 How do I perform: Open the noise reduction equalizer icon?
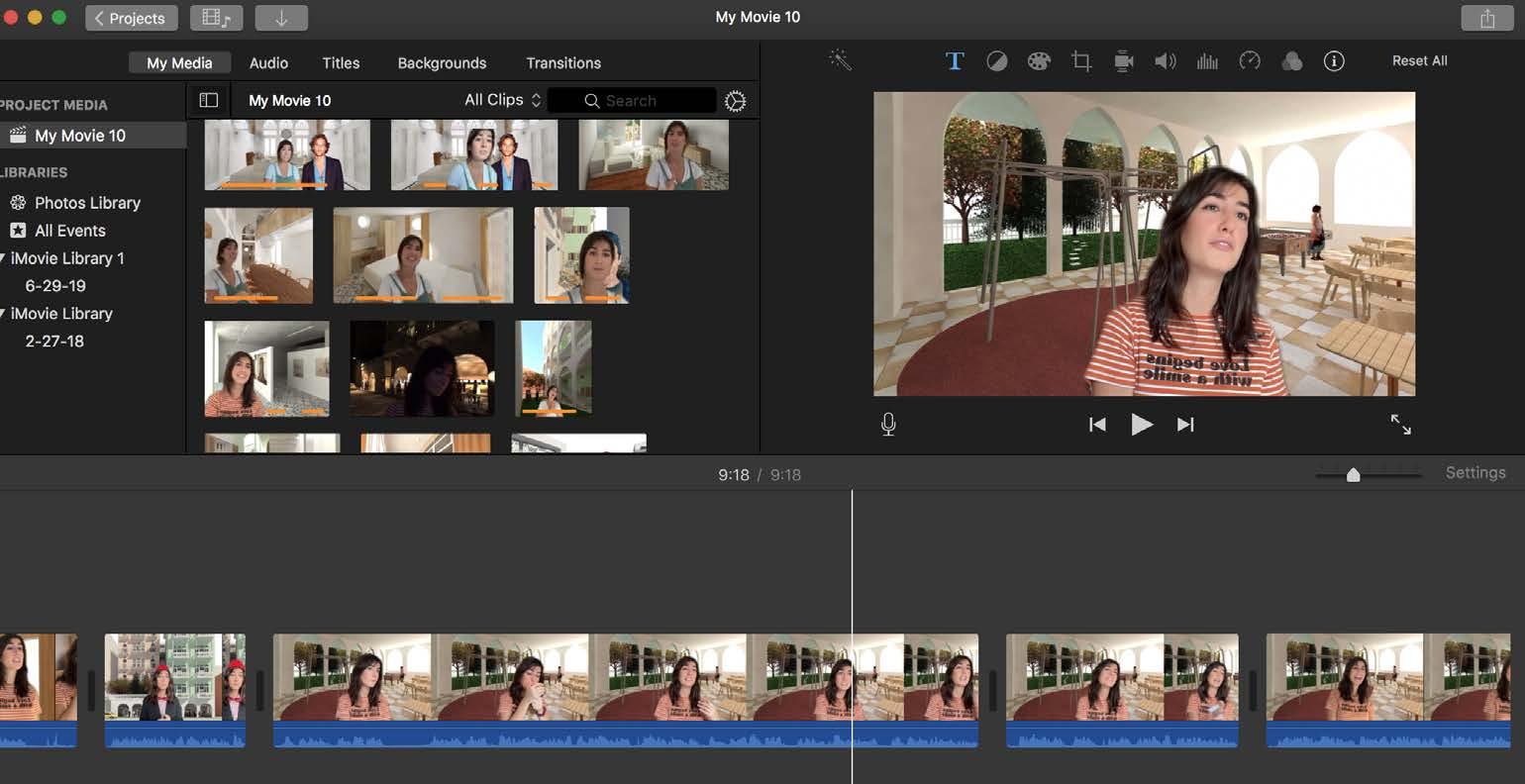pos(1207,61)
